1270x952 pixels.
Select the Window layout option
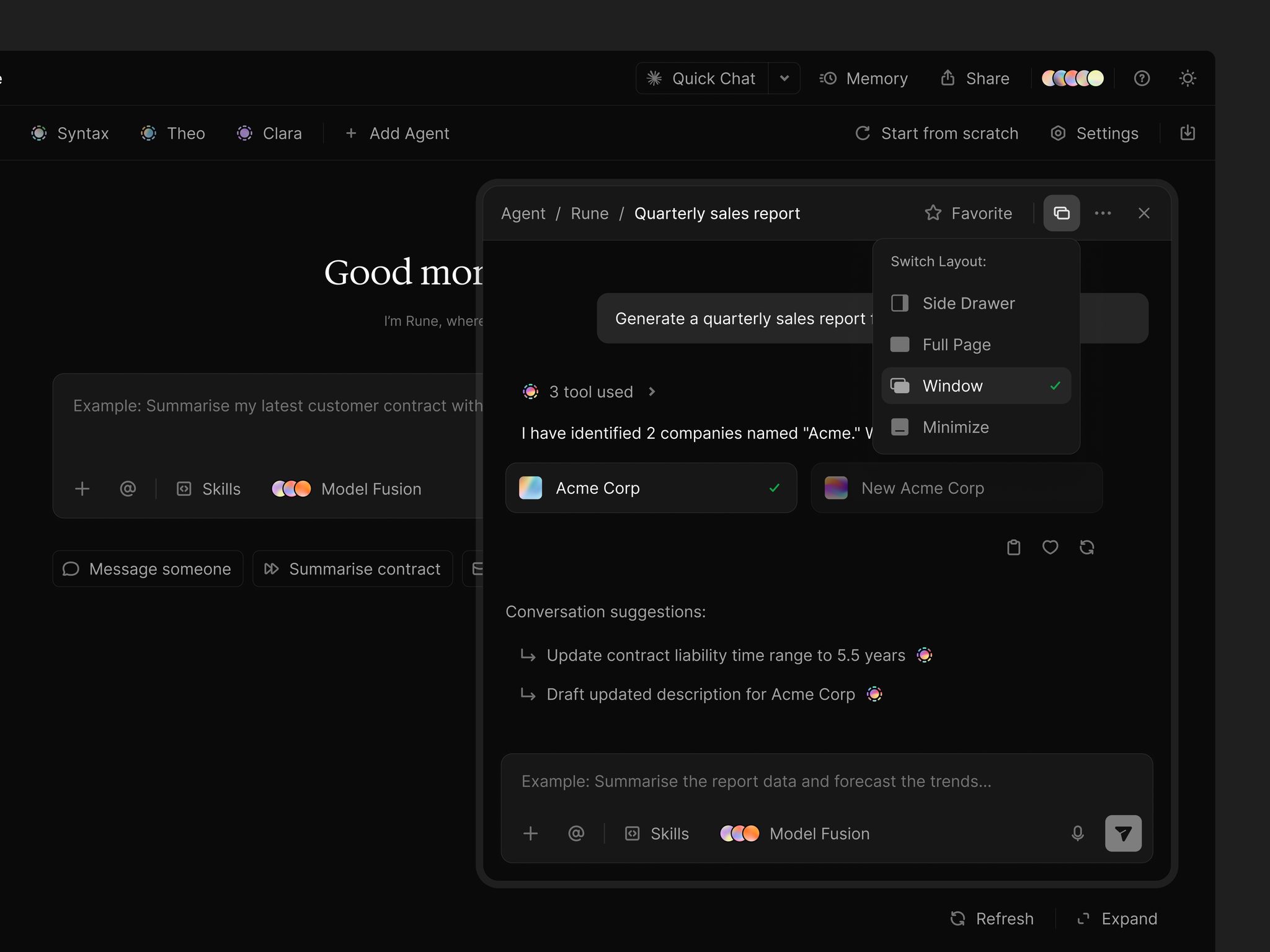[976, 386]
